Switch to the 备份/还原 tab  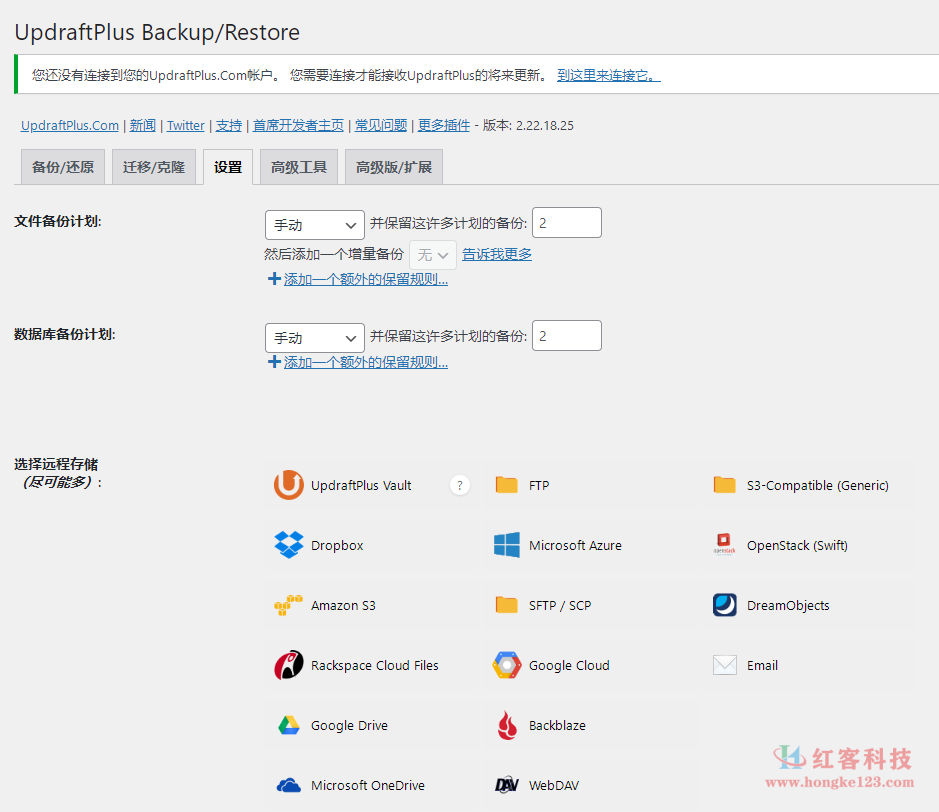63,167
